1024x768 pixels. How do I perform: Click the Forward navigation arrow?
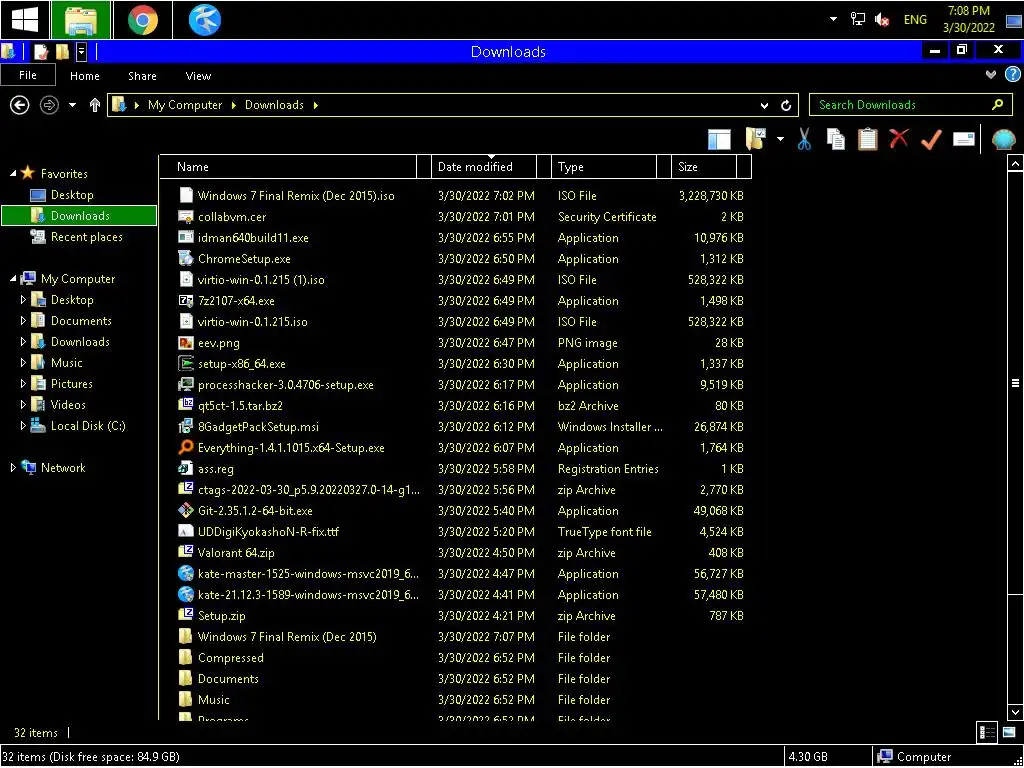pyautogui.click(x=49, y=104)
